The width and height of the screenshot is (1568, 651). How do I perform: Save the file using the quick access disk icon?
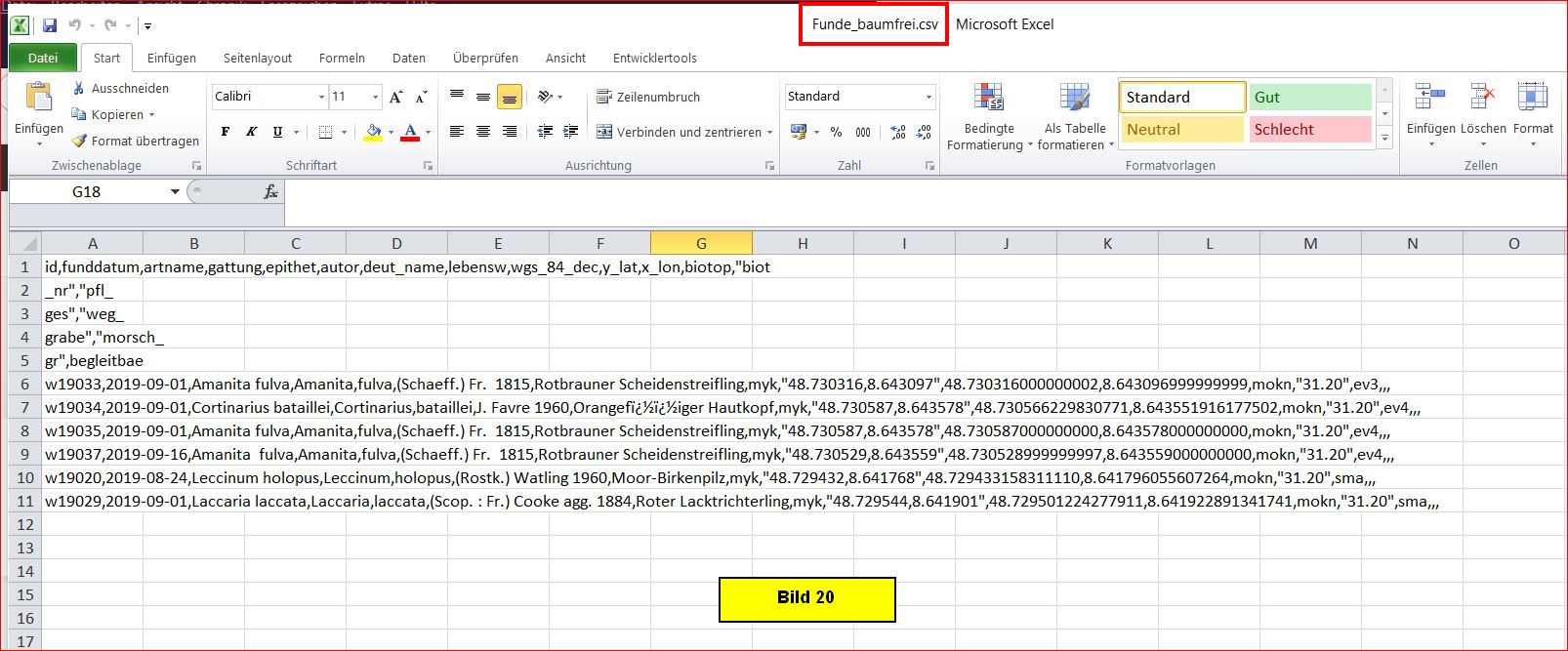point(50,25)
